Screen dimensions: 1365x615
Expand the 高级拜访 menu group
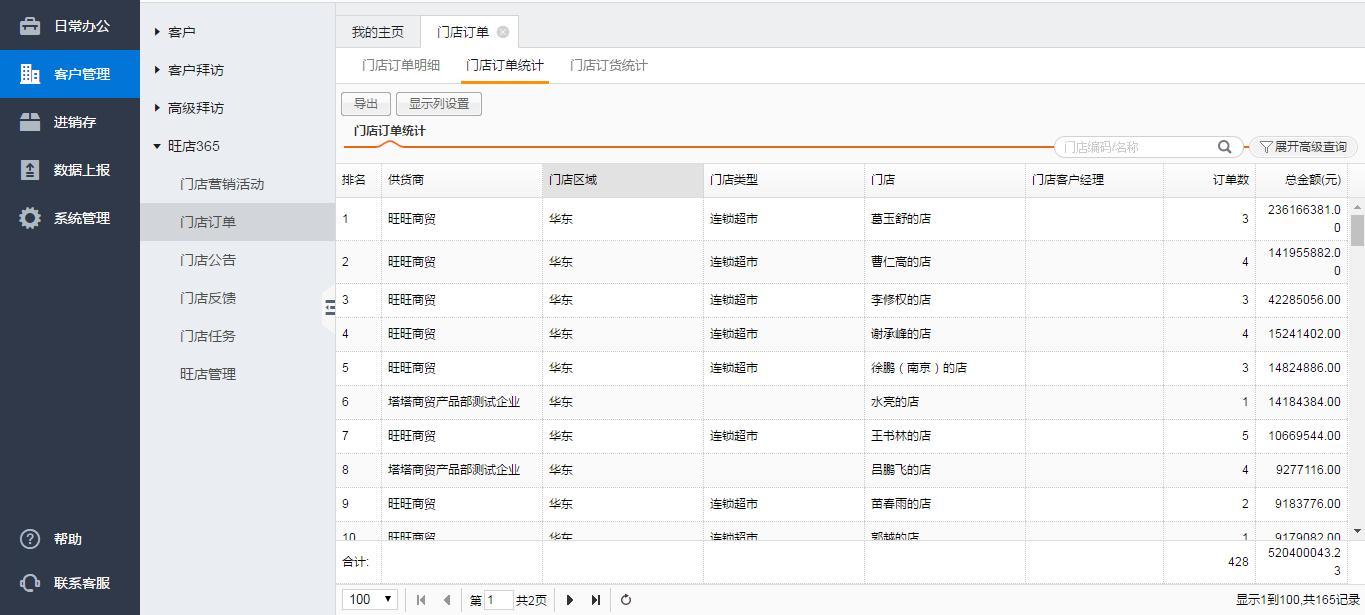[x=158, y=108]
